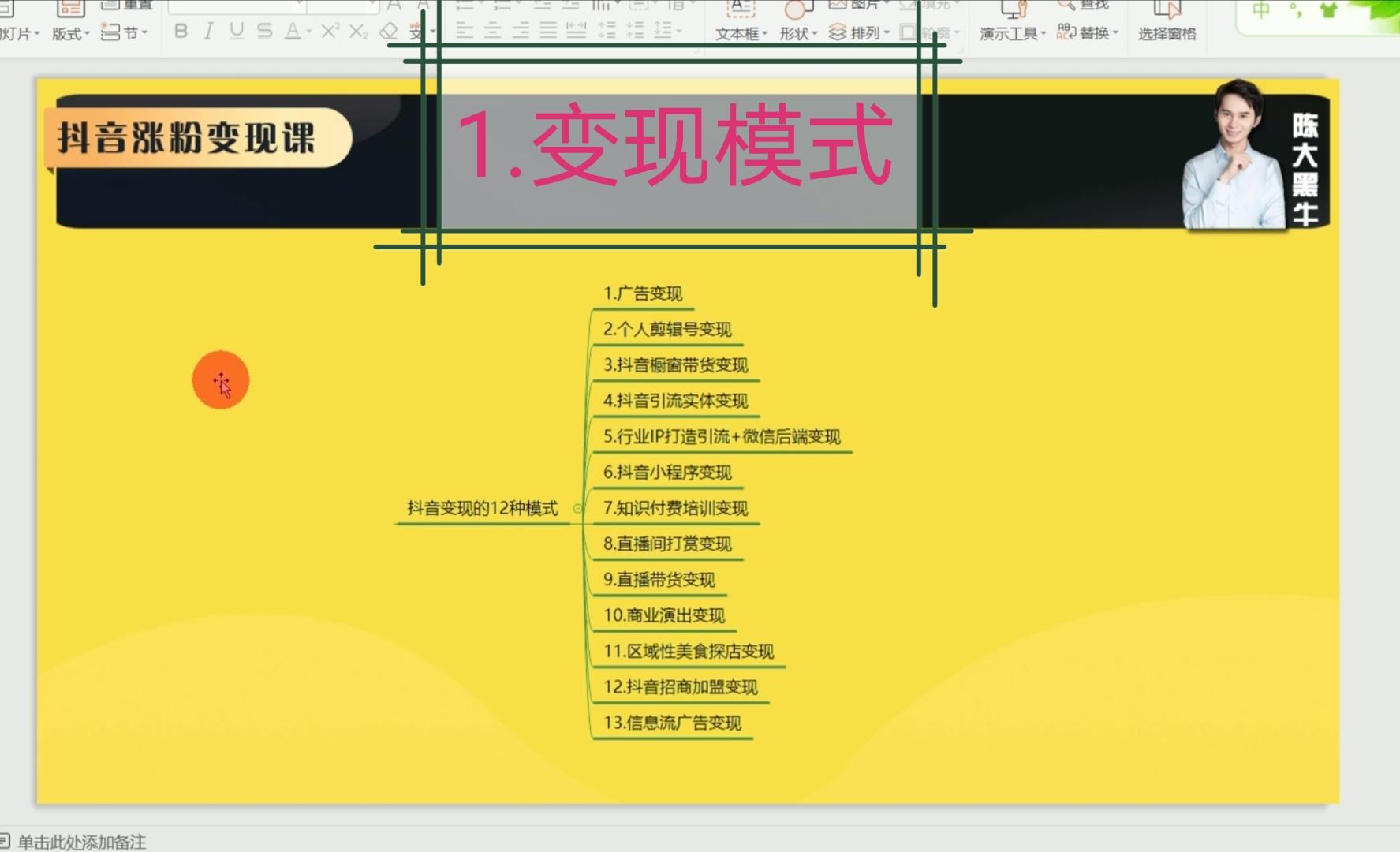
Task: Click the presentation tools monitor icon
Action: click(1014, 9)
